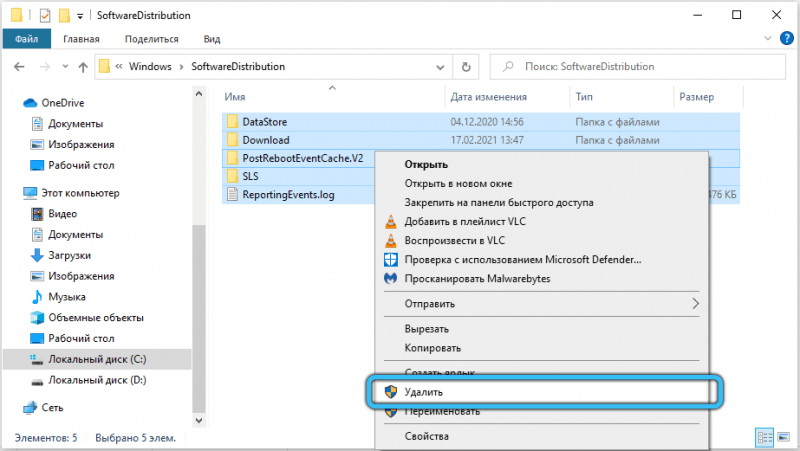Open the Музыка folder
This screenshot has height=451, width=800.
(58, 297)
